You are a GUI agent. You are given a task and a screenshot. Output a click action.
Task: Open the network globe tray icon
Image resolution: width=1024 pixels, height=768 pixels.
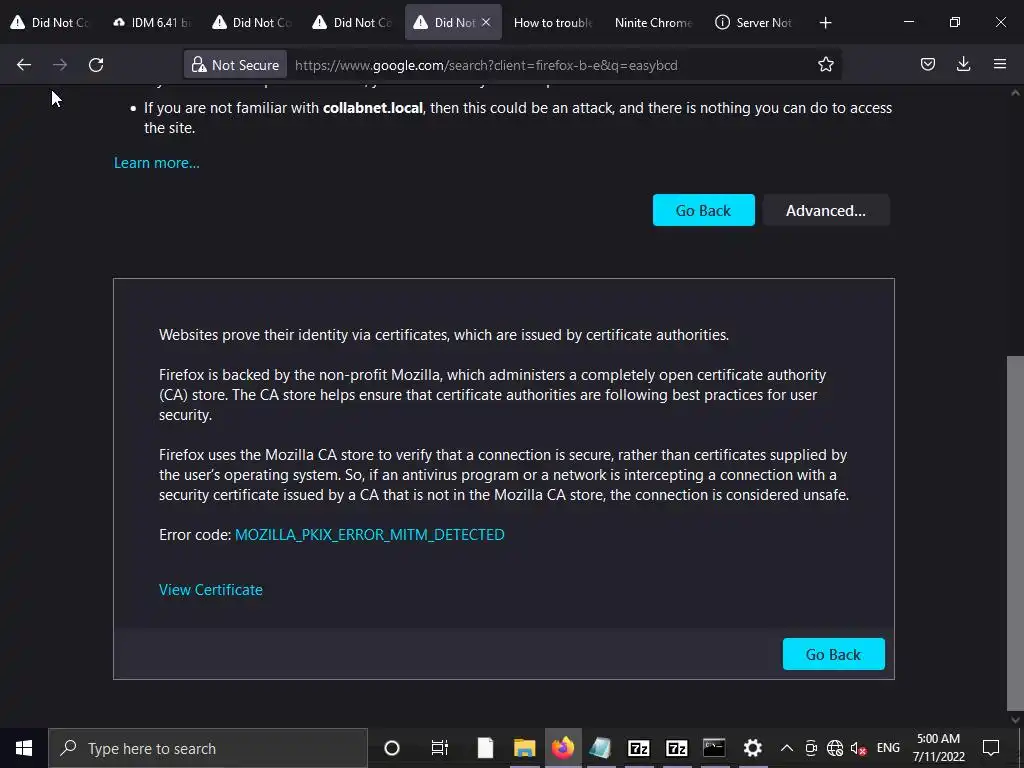point(835,748)
